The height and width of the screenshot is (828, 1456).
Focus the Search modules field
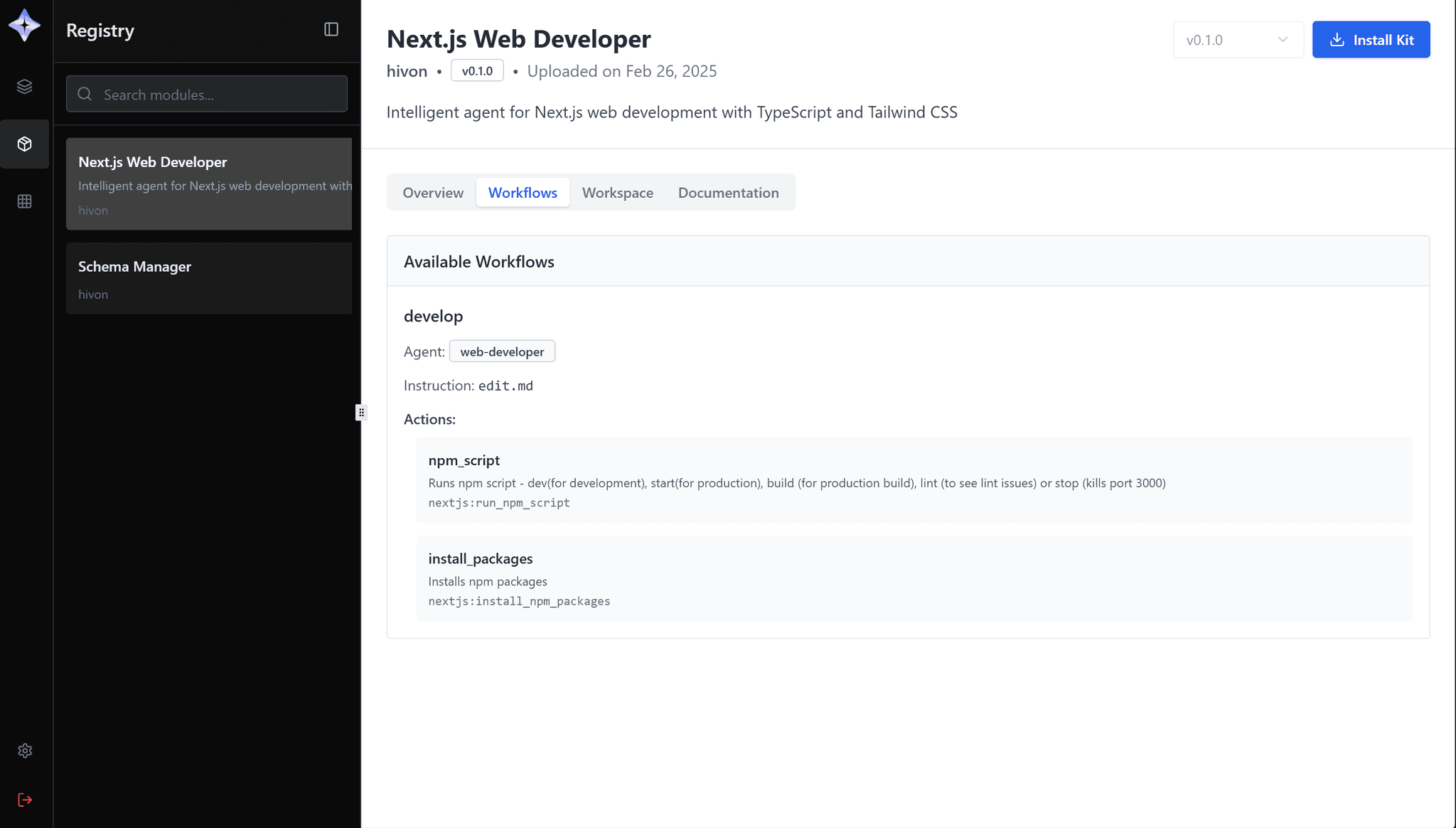pos(207,94)
